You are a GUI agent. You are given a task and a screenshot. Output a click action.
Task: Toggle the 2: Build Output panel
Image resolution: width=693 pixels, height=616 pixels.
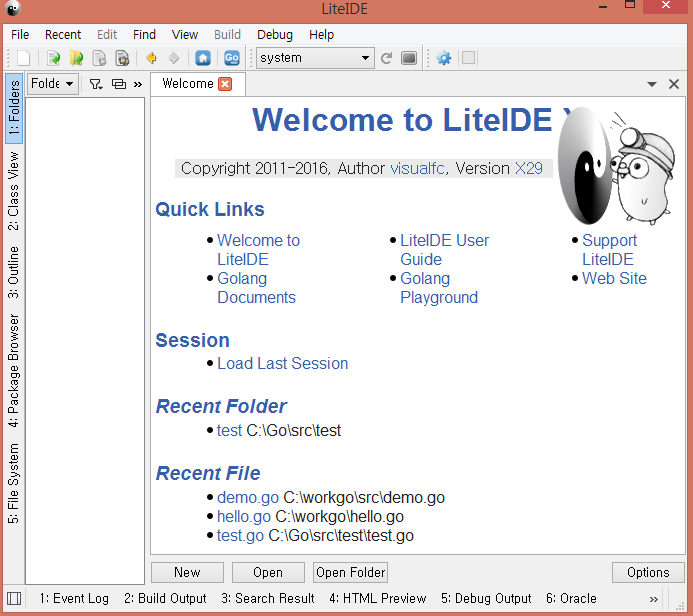165,598
